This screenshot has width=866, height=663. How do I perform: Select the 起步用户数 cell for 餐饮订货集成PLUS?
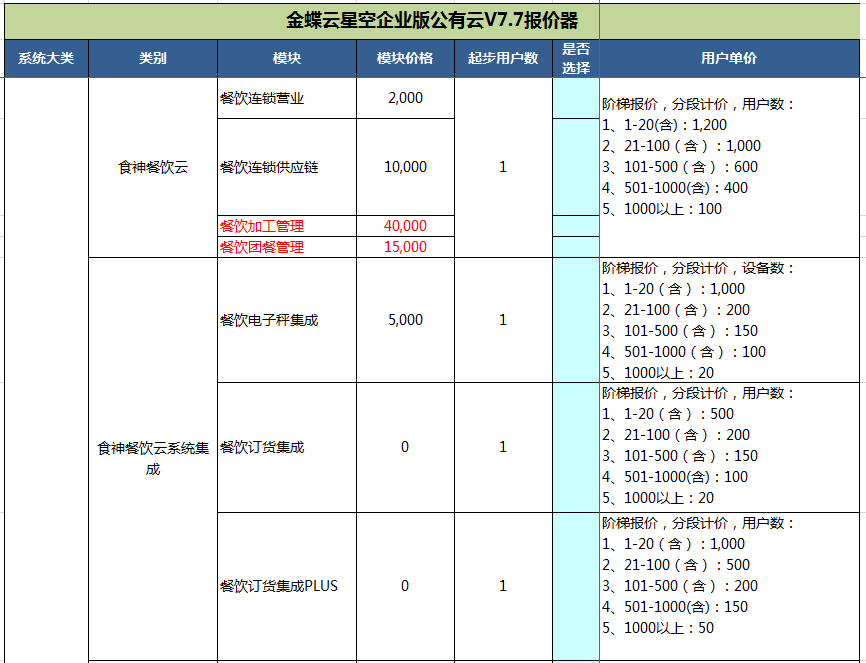click(503, 586)
